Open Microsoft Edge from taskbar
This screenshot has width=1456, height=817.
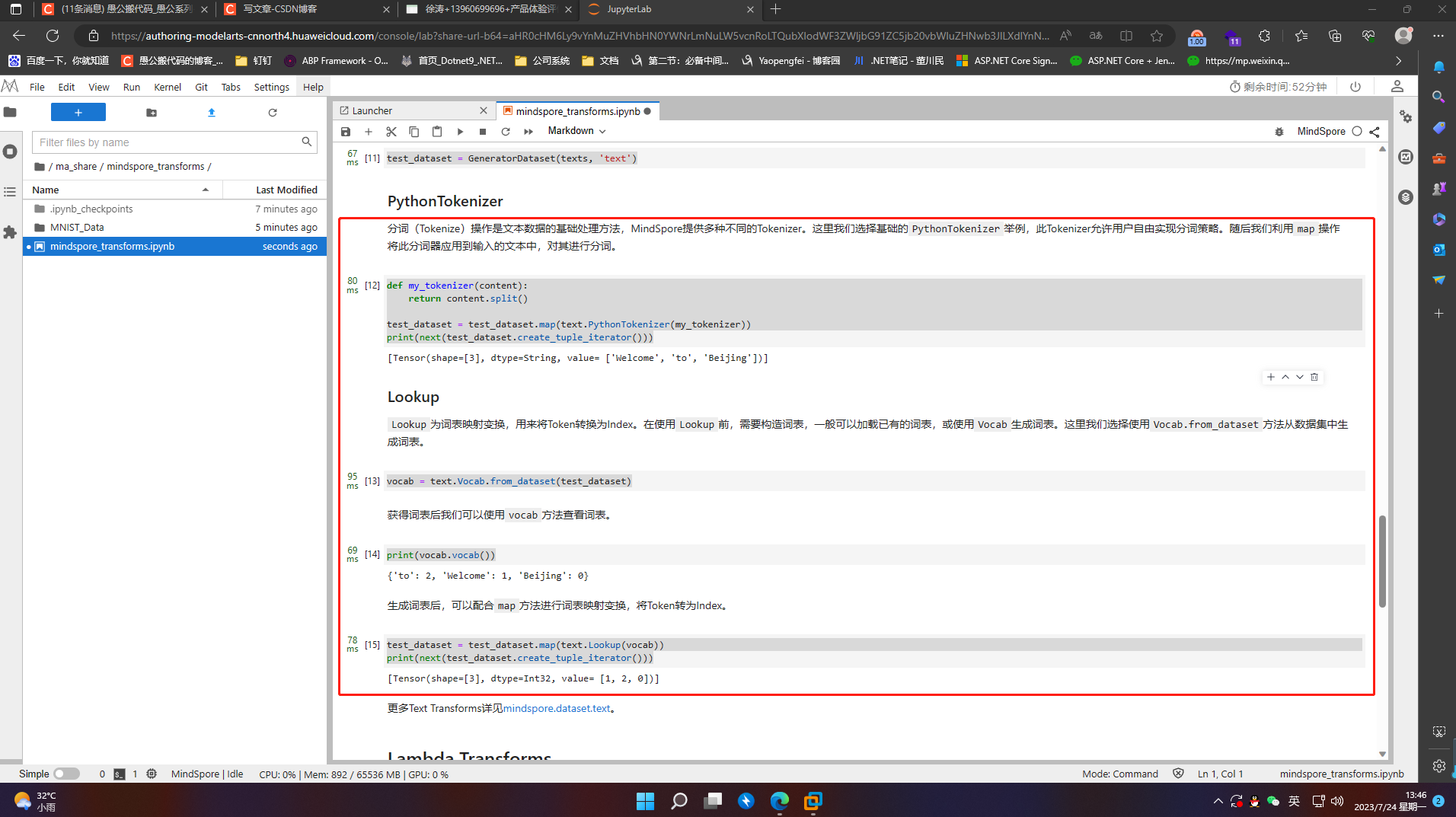(779, 801)
